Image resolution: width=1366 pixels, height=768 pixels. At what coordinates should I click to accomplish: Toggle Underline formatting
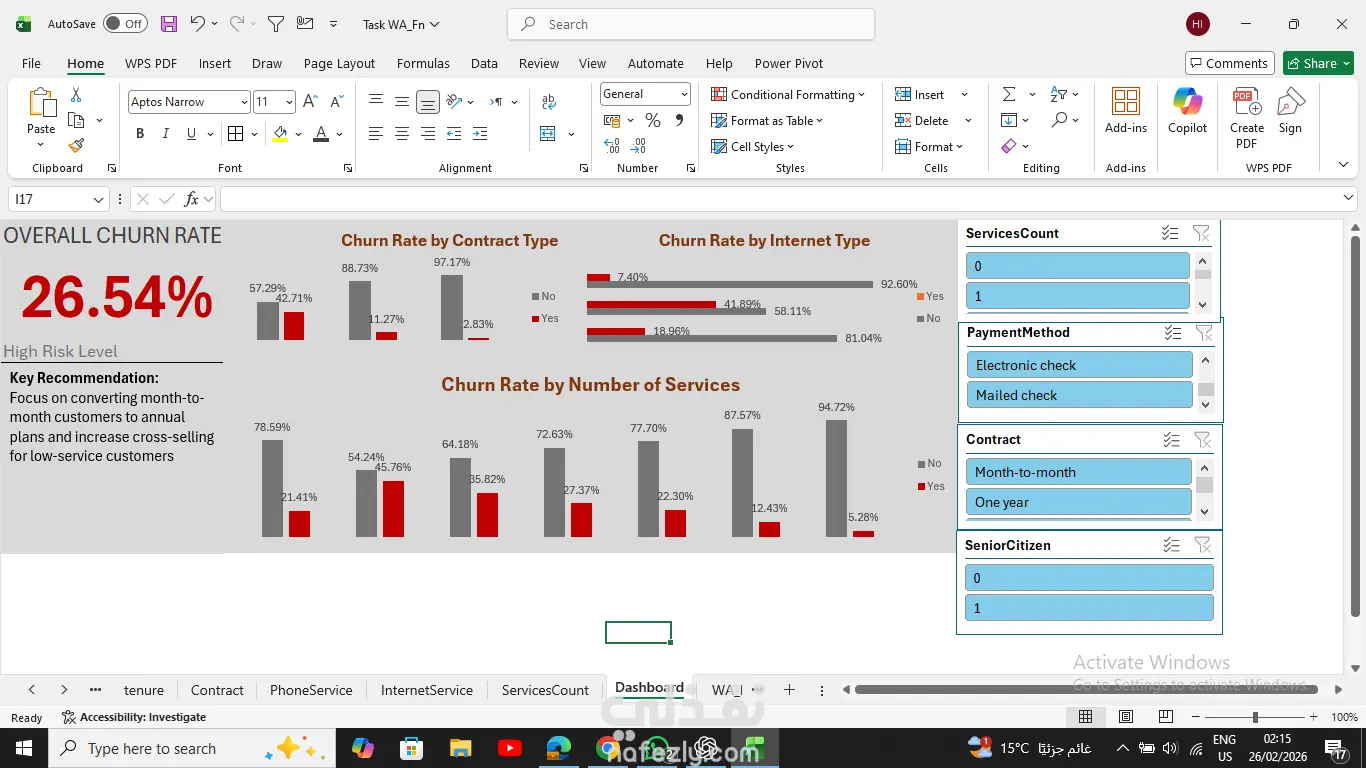190,134
